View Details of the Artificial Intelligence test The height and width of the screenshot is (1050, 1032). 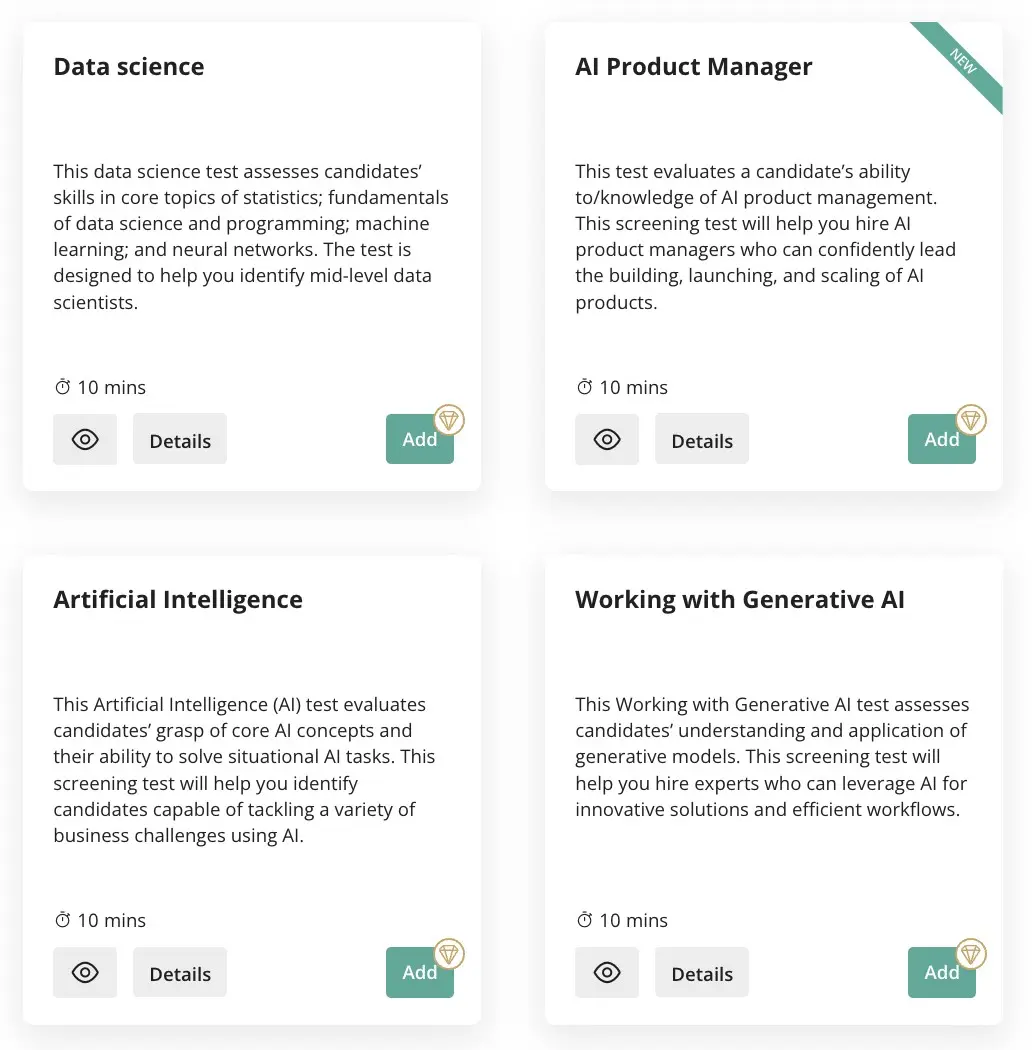coord(180,972)
